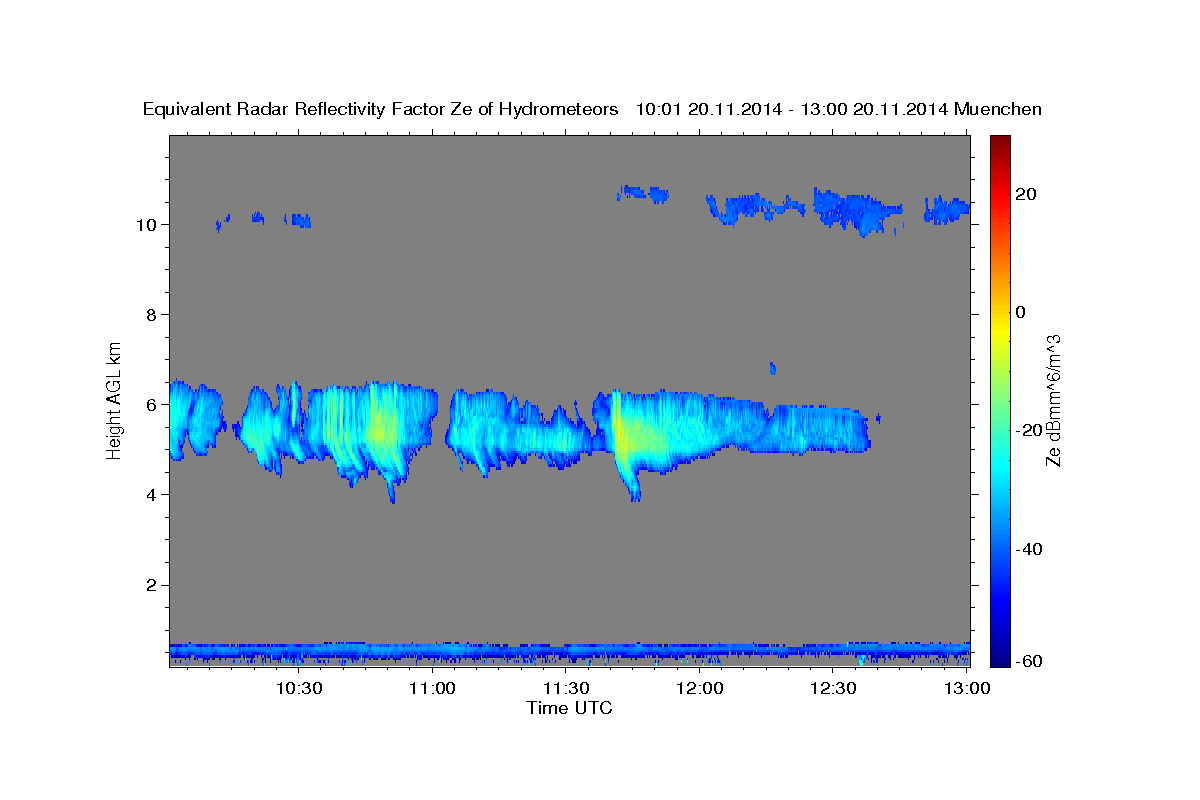Image resolution: width=1200 pixels, height=800 pixels.
Task: Click the high cirrus cloud echo near 12:30
Action: tap(857, 210)
